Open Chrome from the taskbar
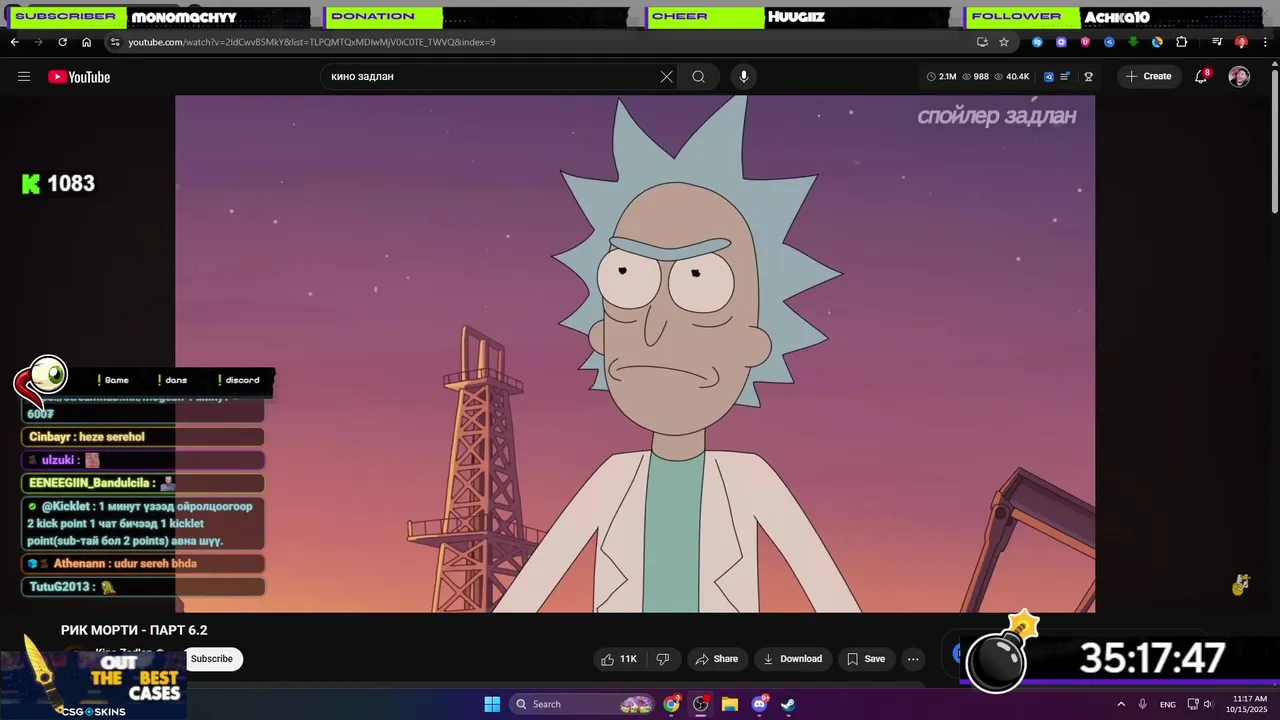Image resolution: width=1280 pixels, height=720 pixels. point(671,704)
